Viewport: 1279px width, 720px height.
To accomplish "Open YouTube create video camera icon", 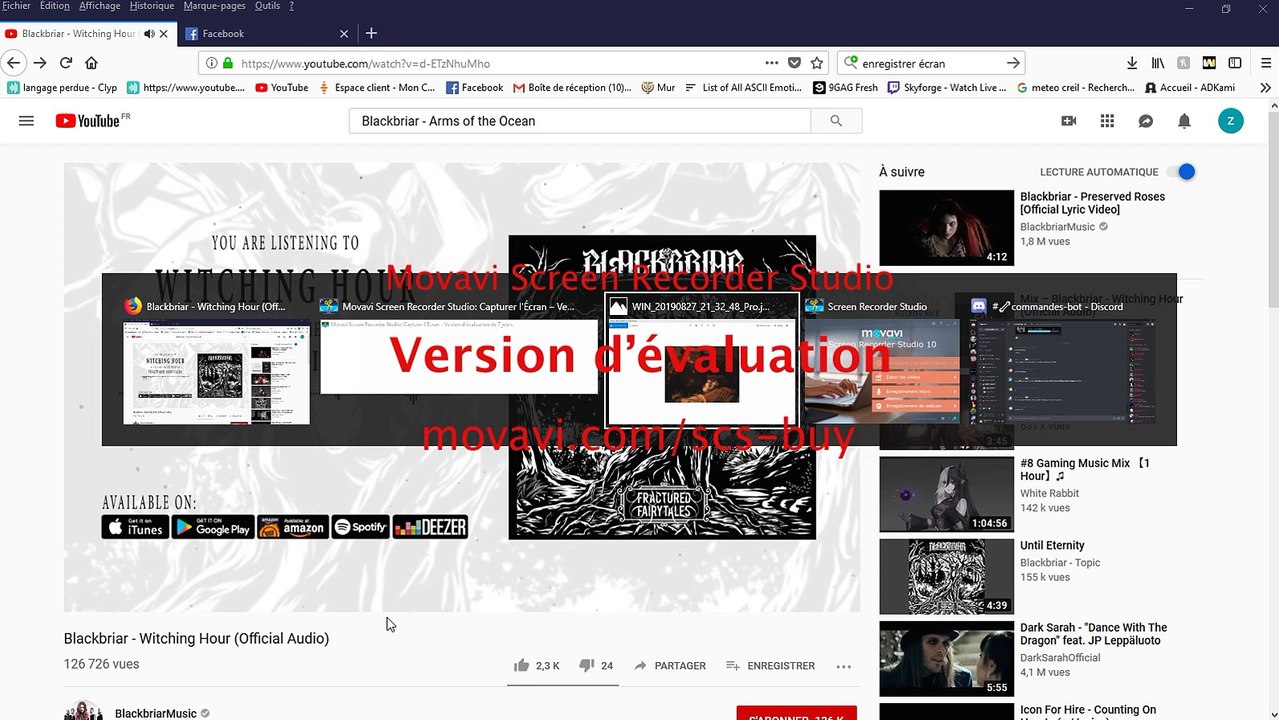I will [x=1069, y=121].
